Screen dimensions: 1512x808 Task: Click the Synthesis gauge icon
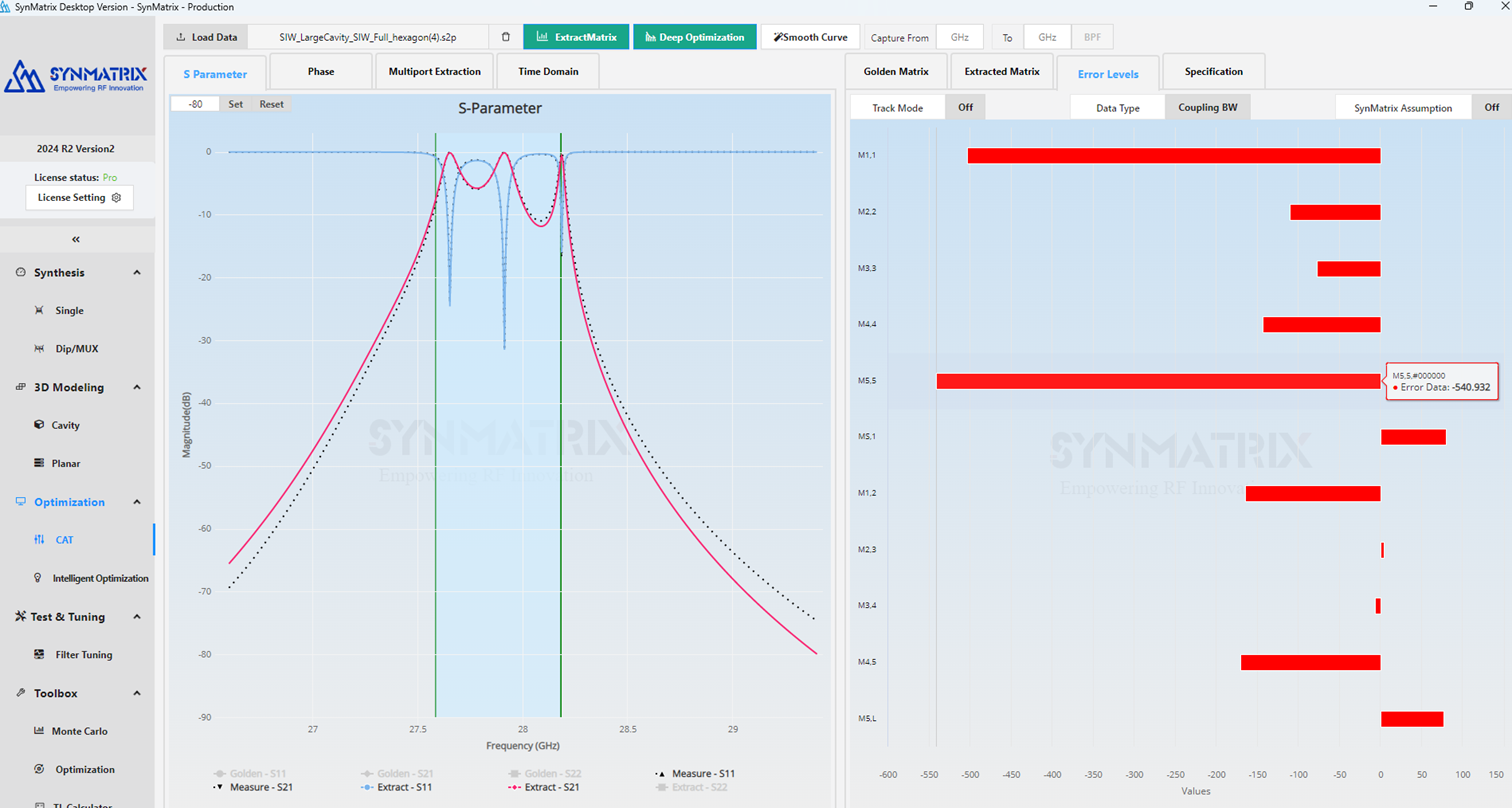(x=21, y=273)
